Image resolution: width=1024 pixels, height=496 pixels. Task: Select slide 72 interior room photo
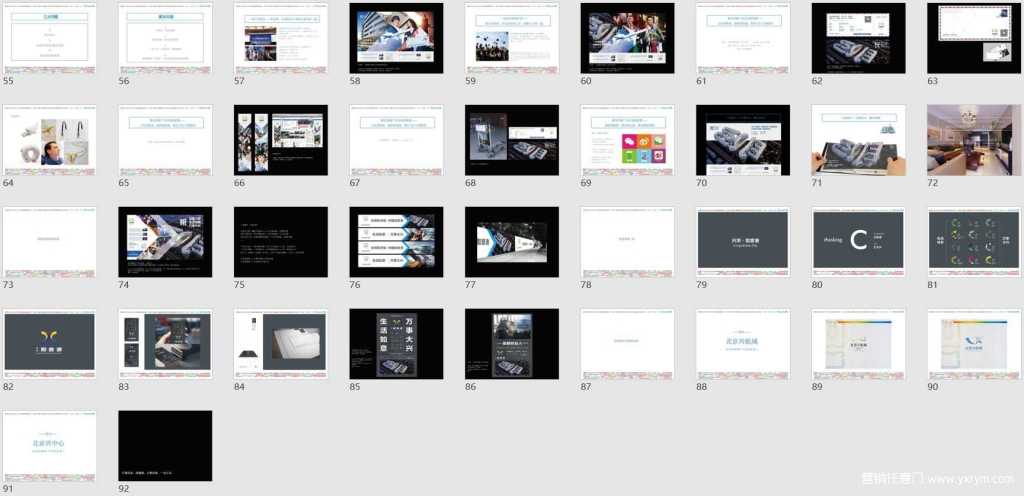pyautogui.click(x=973, y=140)
